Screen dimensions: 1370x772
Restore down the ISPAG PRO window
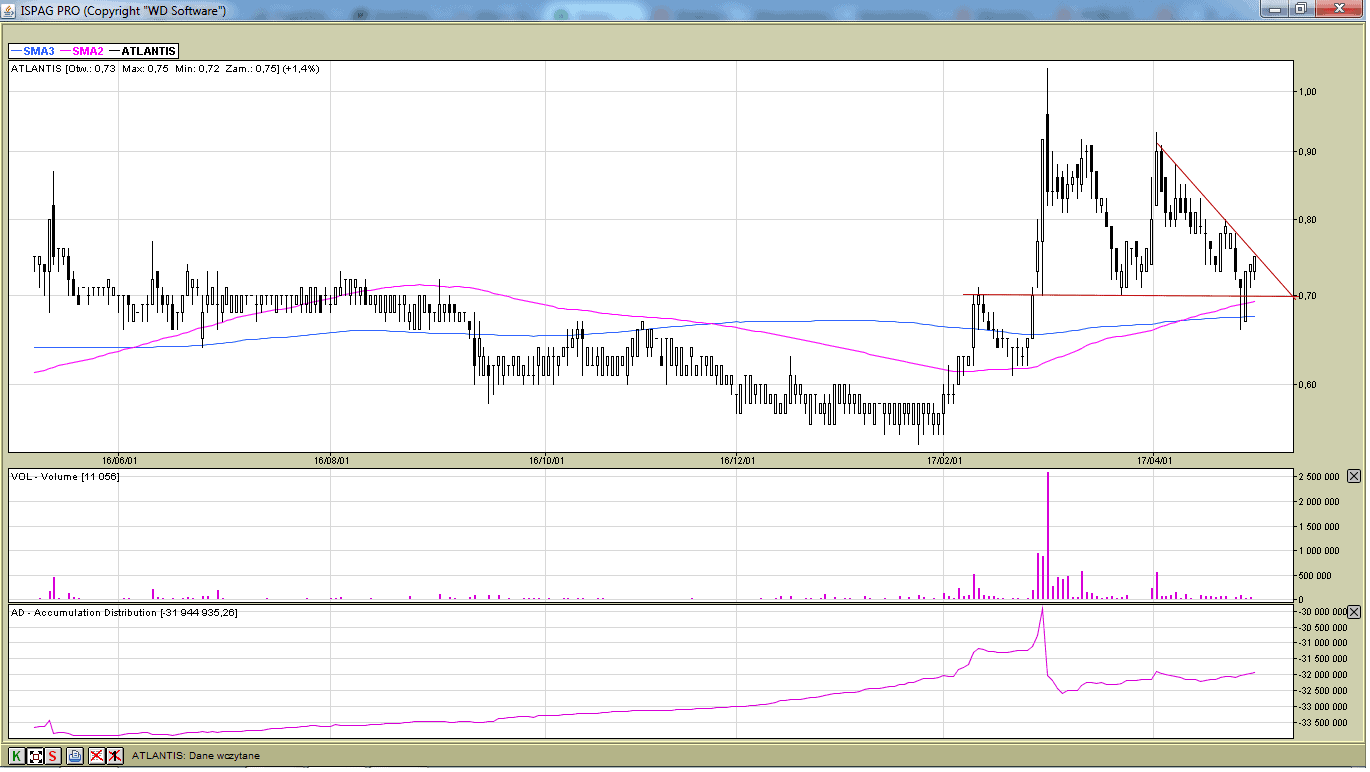pos(1301,9)
